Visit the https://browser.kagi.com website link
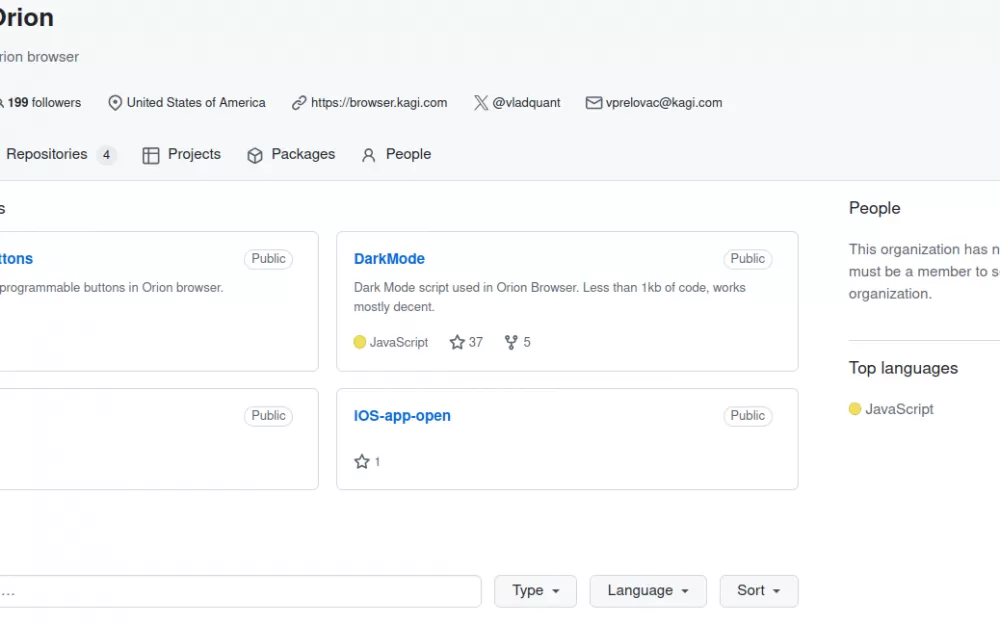 pyautogui.click(x=379, y=103)
